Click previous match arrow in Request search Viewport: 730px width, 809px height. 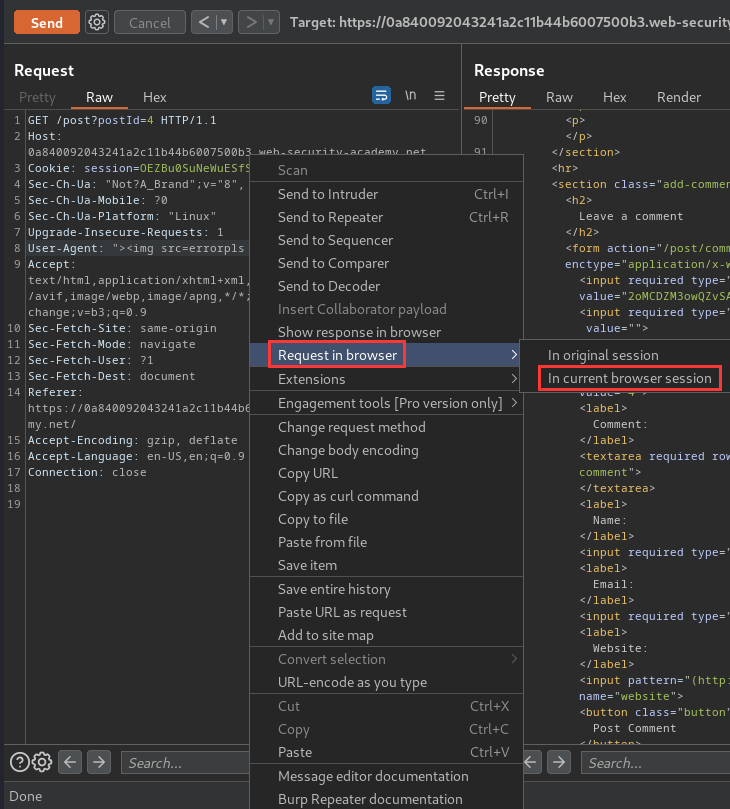[70, 762]
